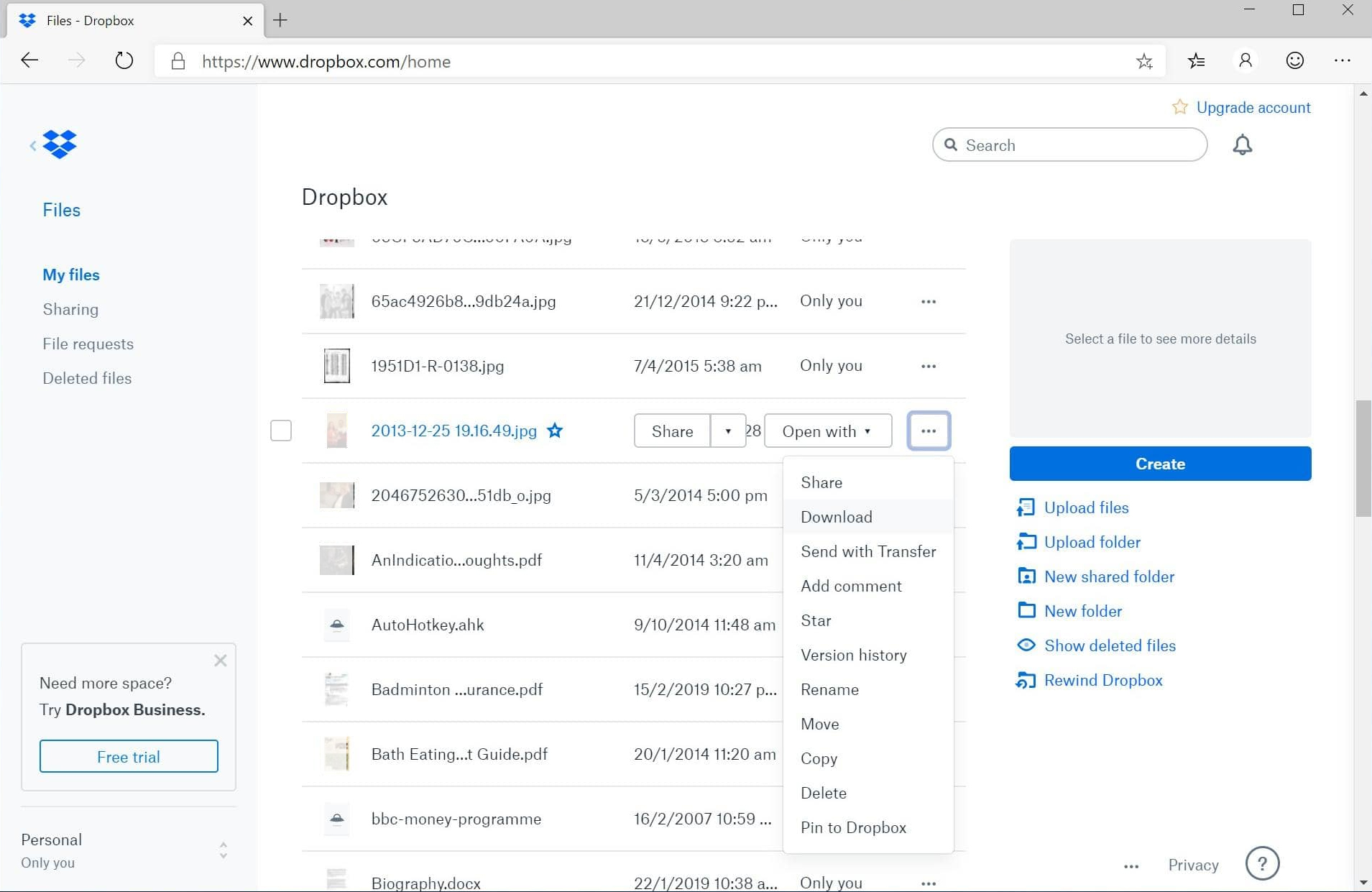This screenshot has height=892, width=1372.
Task: Click the Show deleted files eye icon
Action: pos(1026,645)
